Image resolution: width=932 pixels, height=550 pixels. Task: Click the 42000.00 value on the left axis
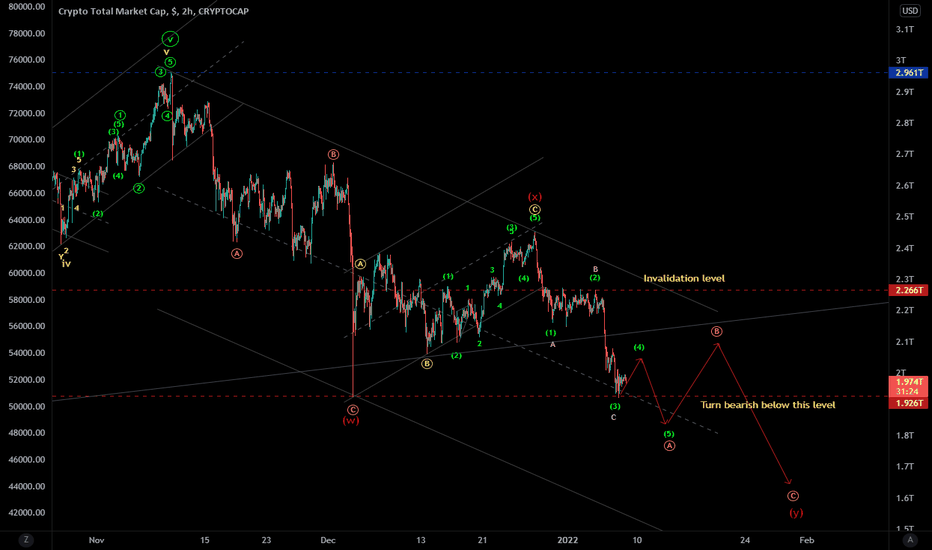click(27, 513)
